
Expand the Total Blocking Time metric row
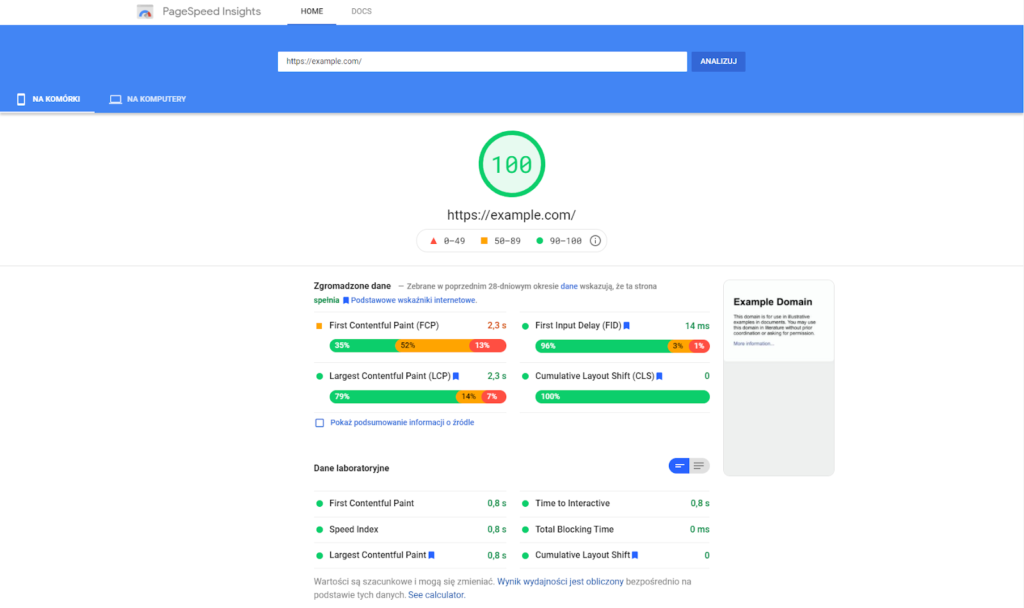[x=574, y=529]
